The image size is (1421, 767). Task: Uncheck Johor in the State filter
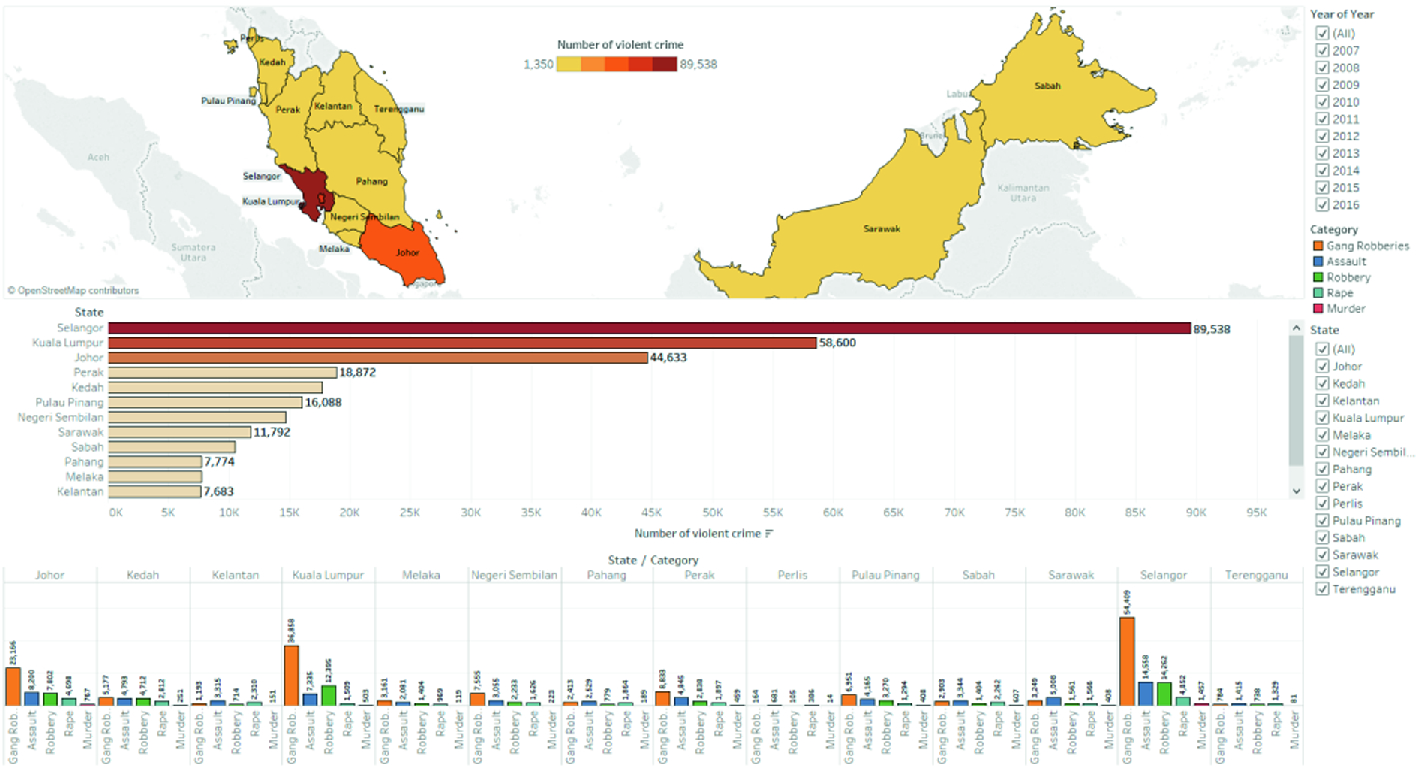click(x=1322, y=366)
